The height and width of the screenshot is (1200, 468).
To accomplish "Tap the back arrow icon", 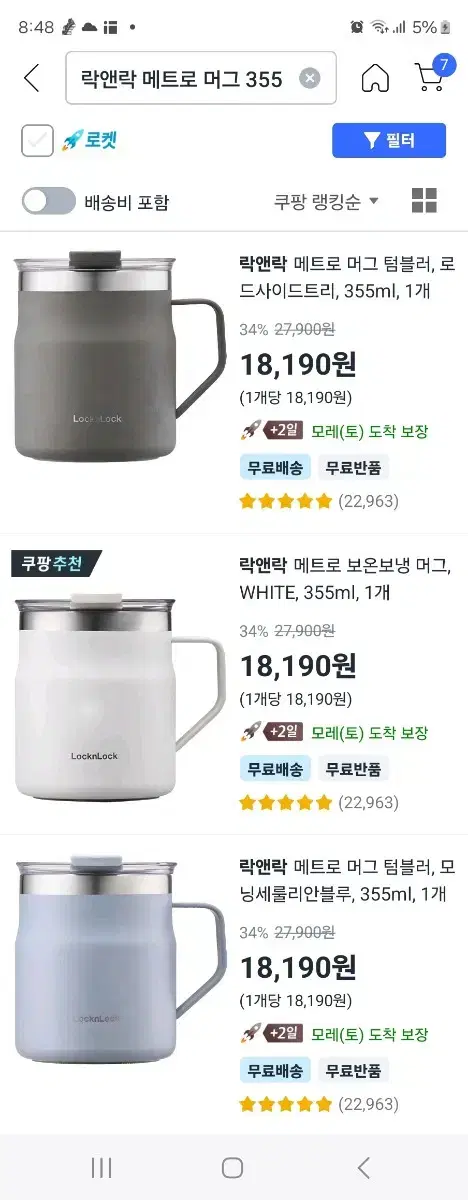I will 31,78.
